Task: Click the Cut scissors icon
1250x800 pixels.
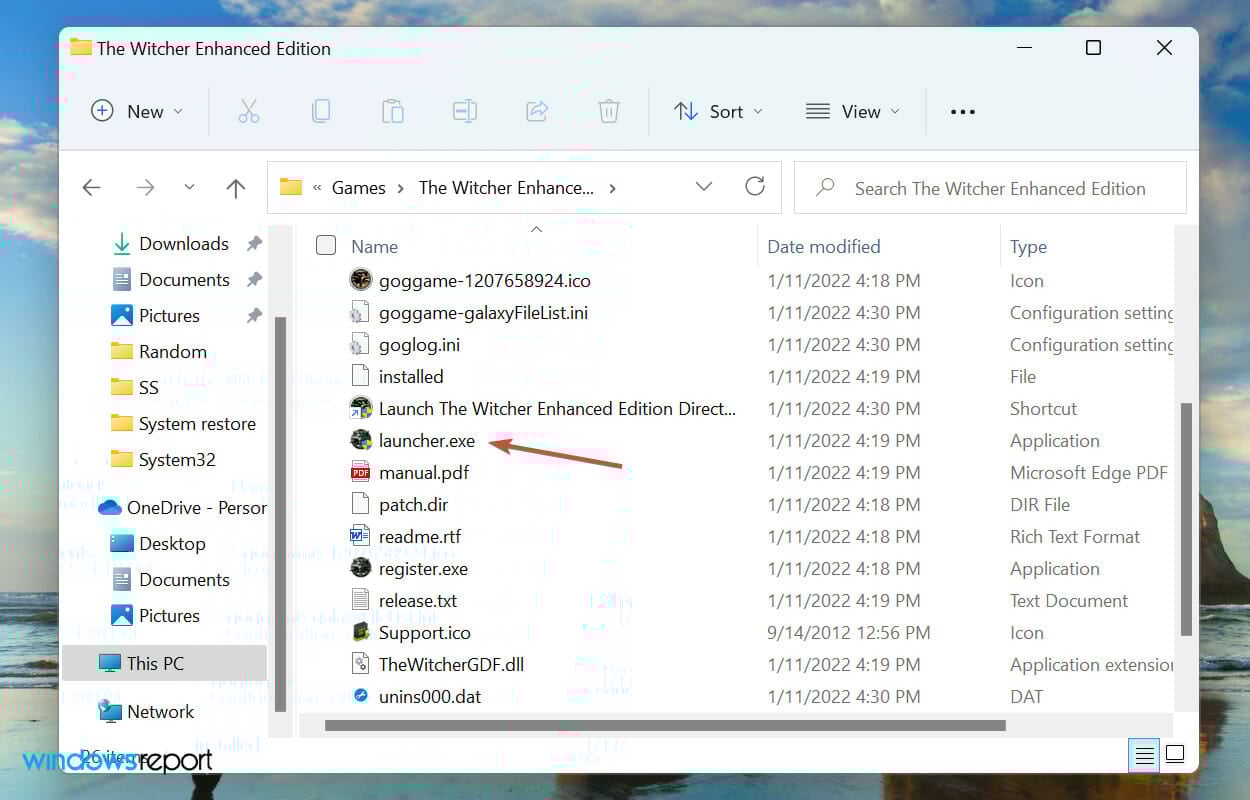Action: pyautogui.click(x=249, y=111)
